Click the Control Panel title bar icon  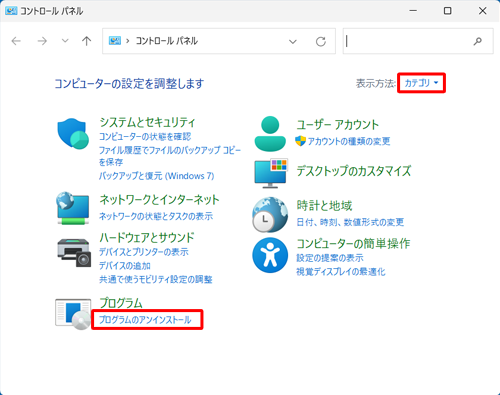[11, 11]
